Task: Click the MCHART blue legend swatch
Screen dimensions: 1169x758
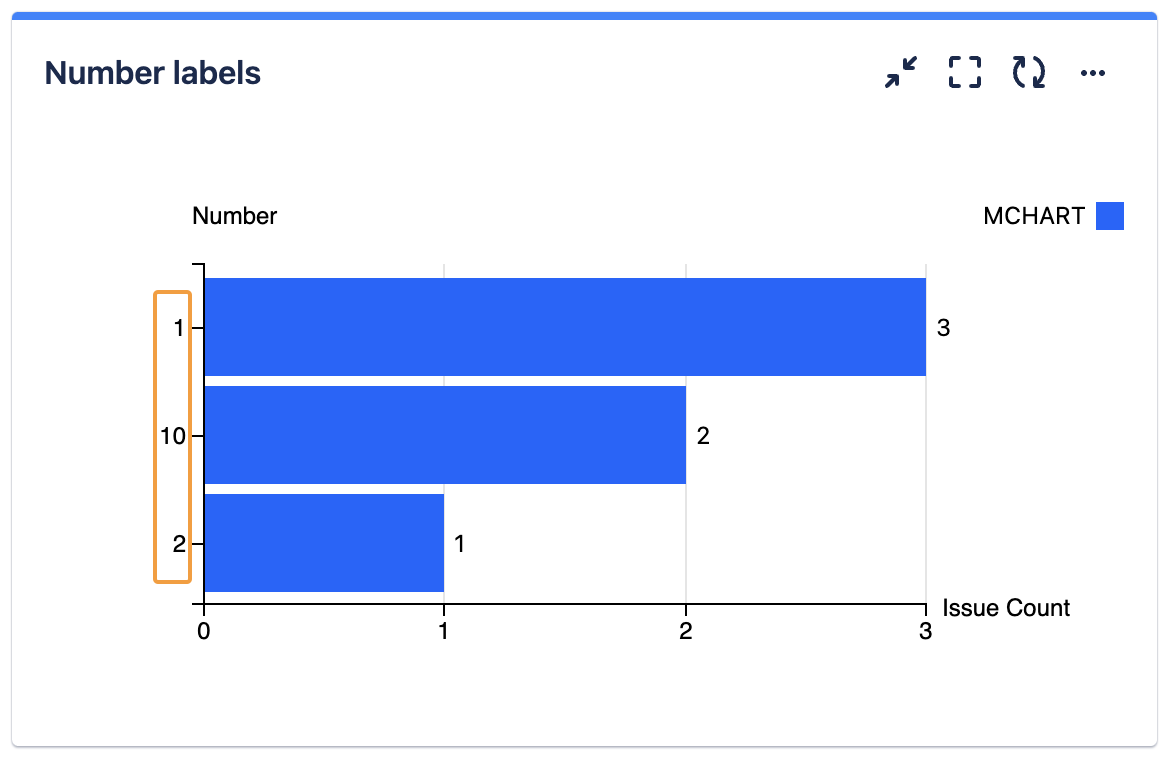Action: [x=1110, y=216]
